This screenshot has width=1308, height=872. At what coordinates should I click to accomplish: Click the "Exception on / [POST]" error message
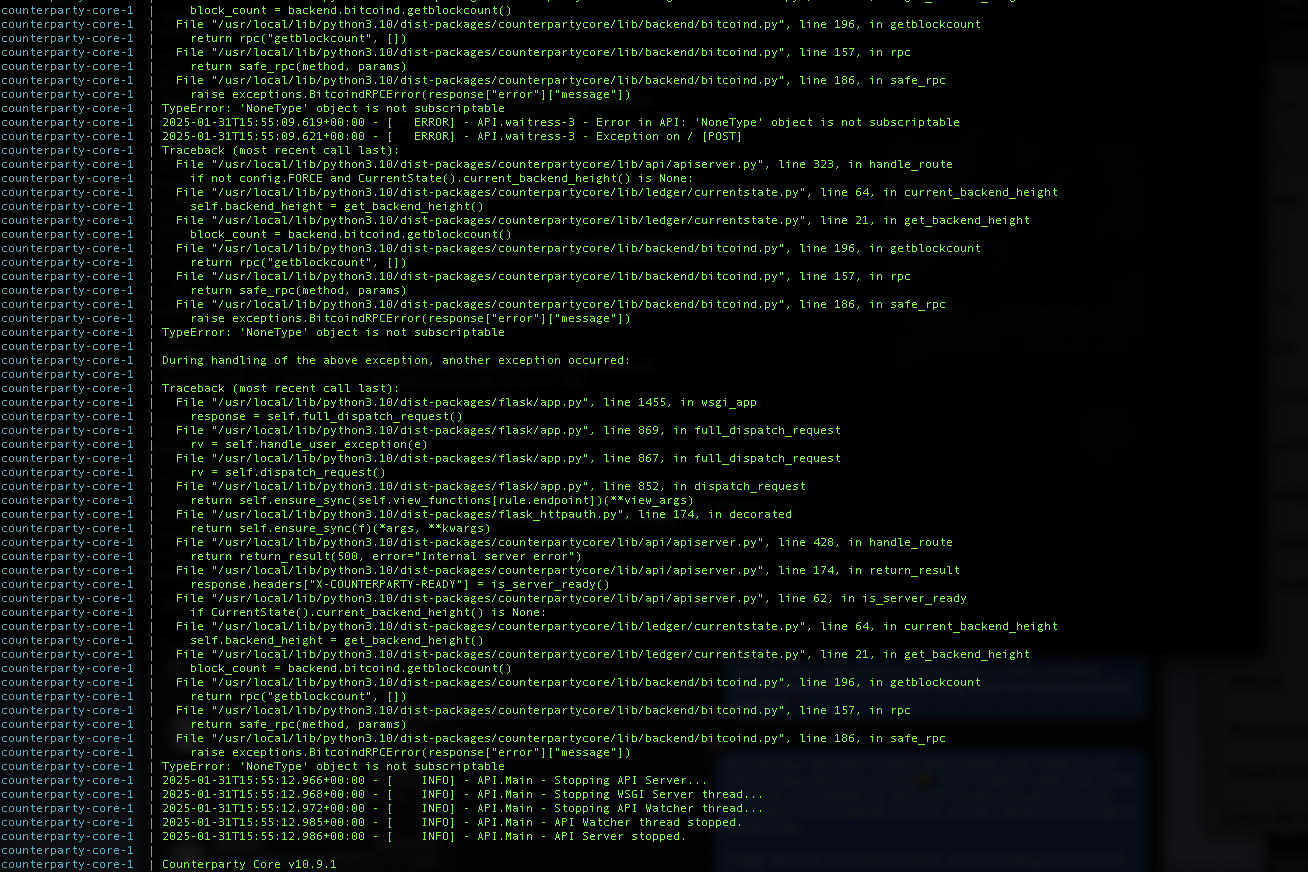coord(669,136)
